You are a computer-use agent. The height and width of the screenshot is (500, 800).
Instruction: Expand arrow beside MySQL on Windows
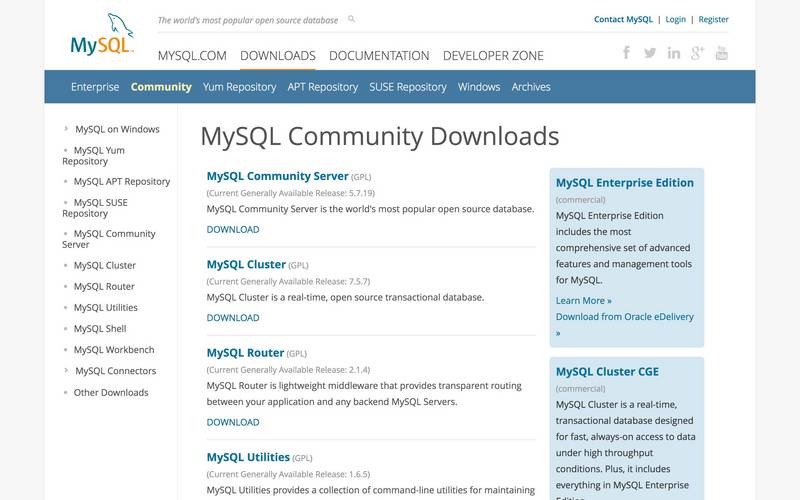pyautogui.click(x=66, y=129)
